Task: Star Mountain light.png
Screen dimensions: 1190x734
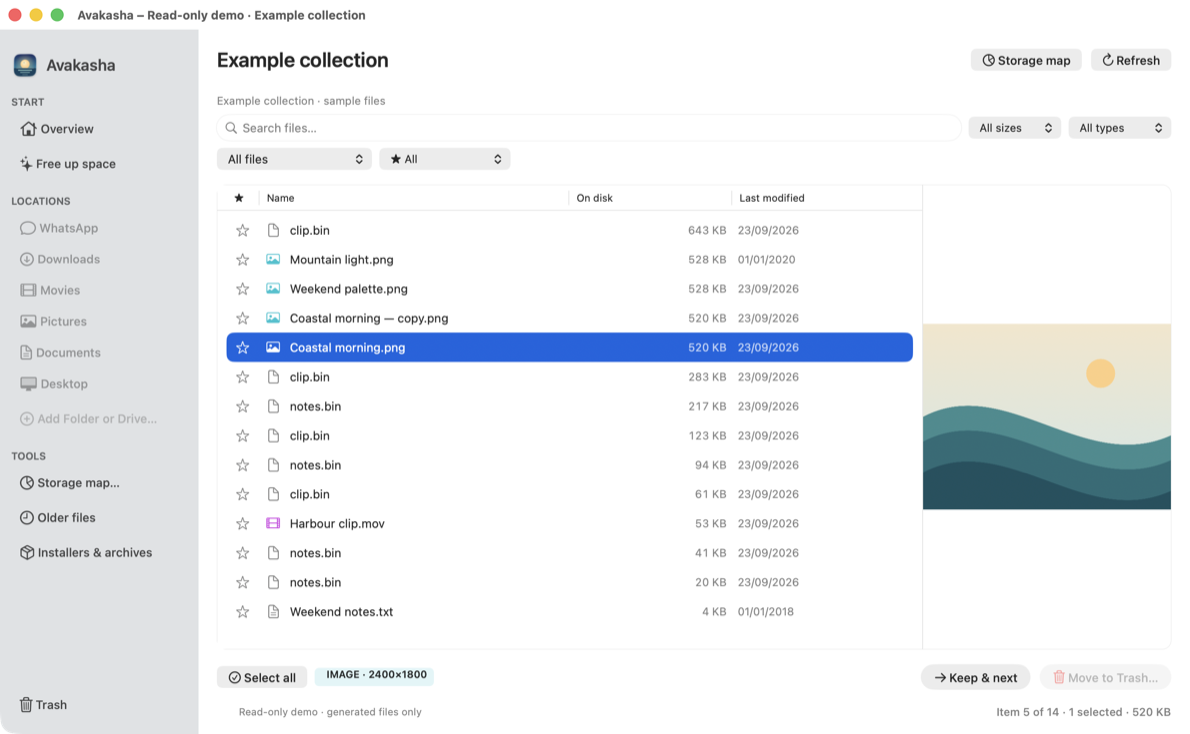Action: click(243, 260)
